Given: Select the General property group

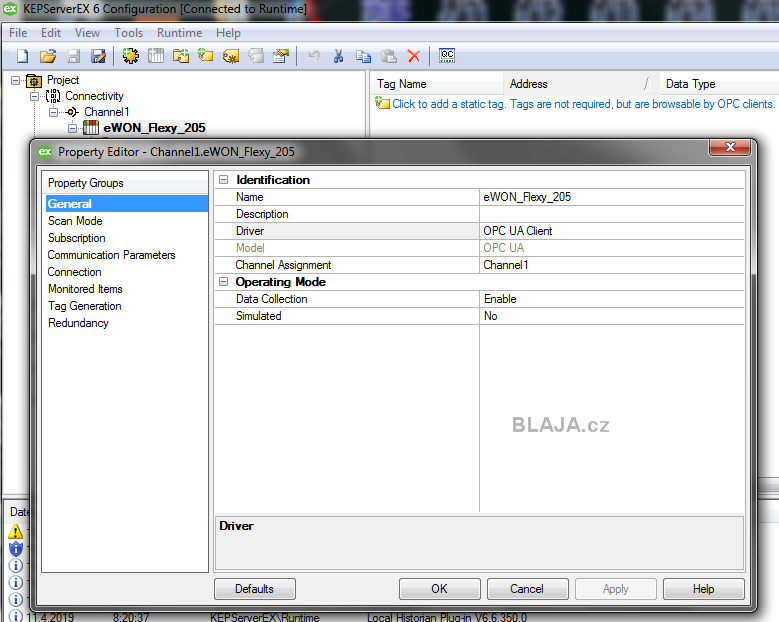Looking at the screenshot, I should [127, 204].
